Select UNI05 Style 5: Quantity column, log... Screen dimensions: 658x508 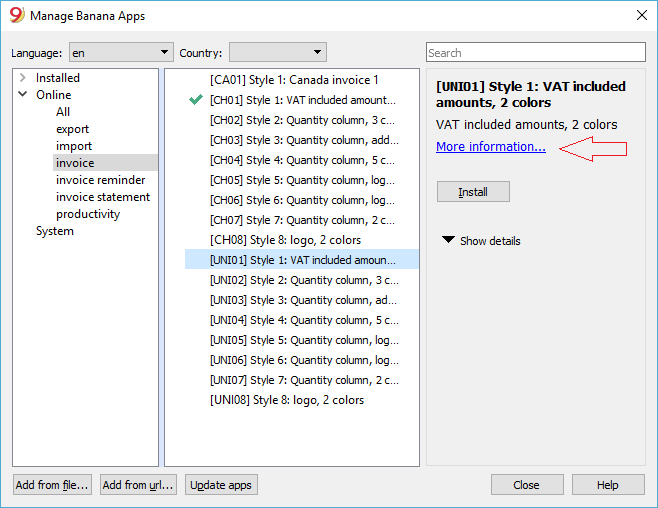coord(304,340)
